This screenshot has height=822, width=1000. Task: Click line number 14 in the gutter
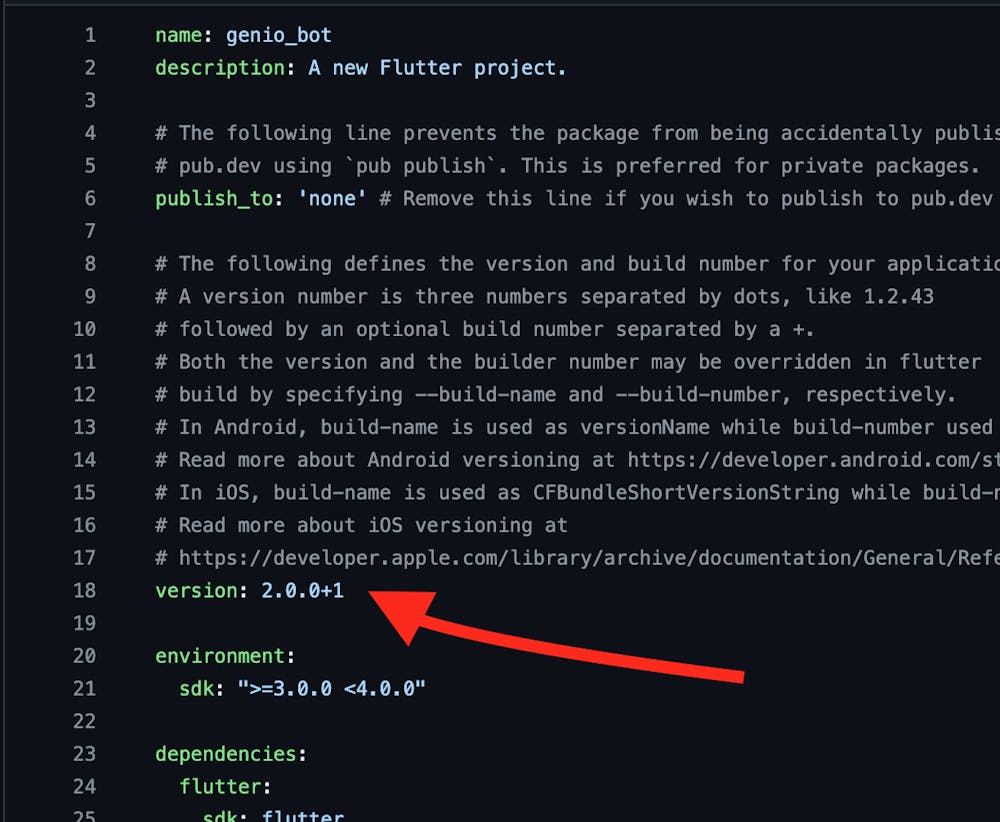coord(84,460)
